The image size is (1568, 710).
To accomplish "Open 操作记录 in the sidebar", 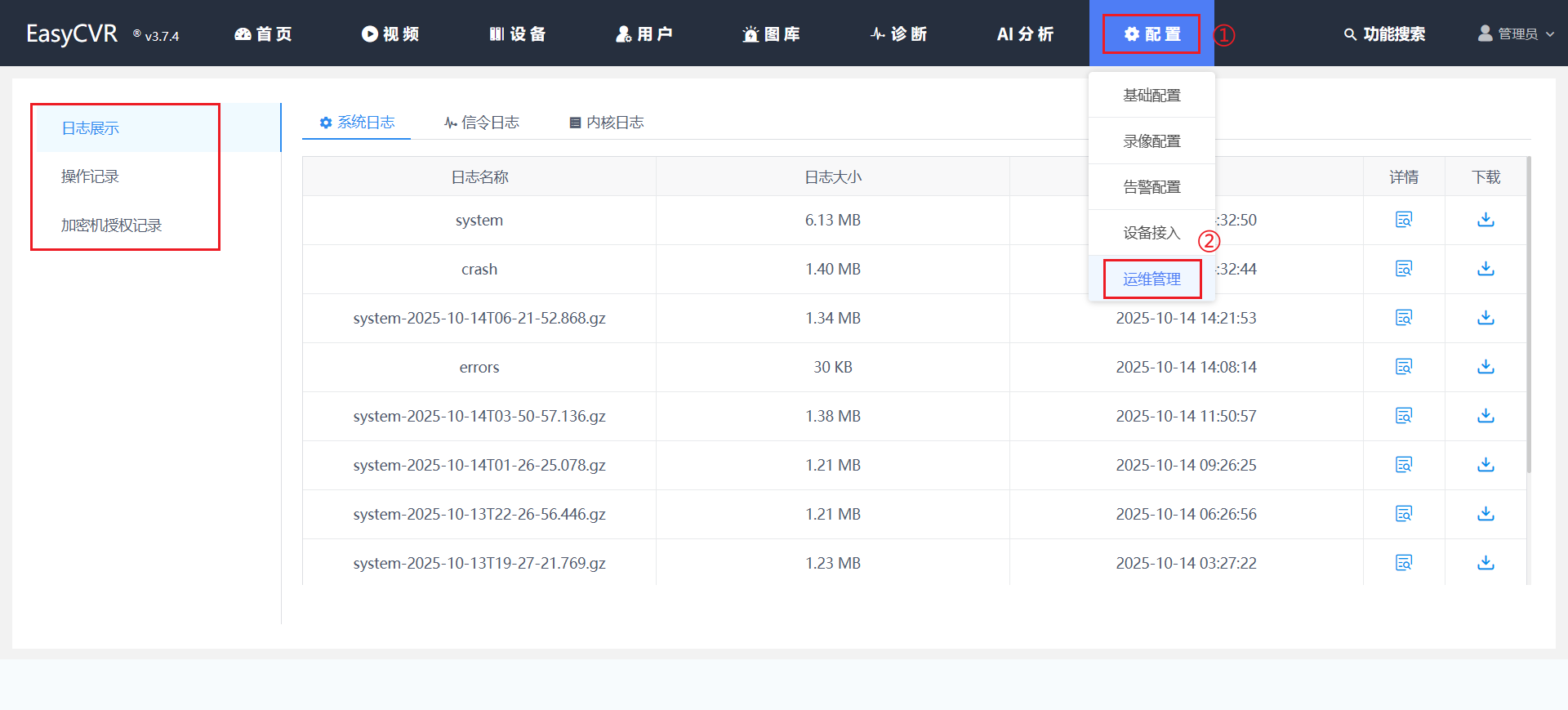I will coord(90,176).
